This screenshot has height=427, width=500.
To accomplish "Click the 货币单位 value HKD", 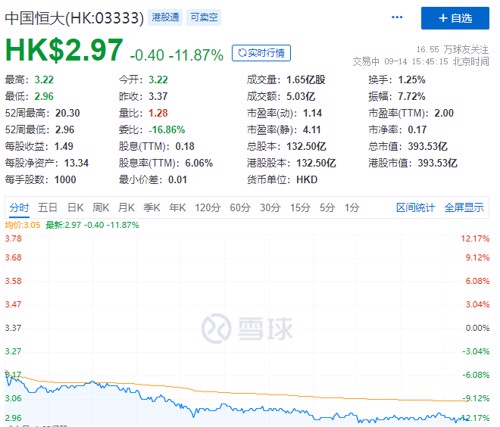I will 307,180.
